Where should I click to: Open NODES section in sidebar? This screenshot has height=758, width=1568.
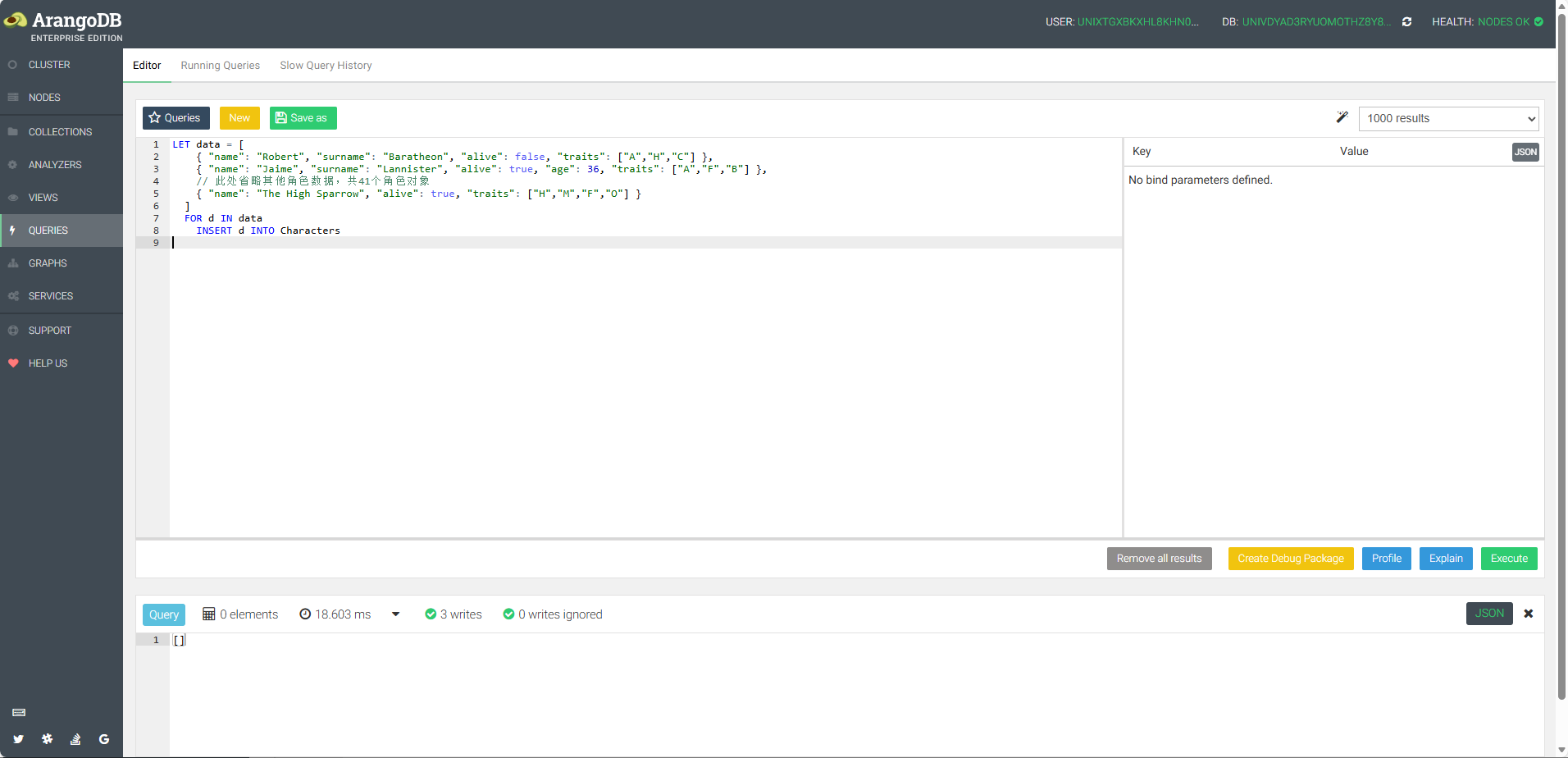pos(62,98)
